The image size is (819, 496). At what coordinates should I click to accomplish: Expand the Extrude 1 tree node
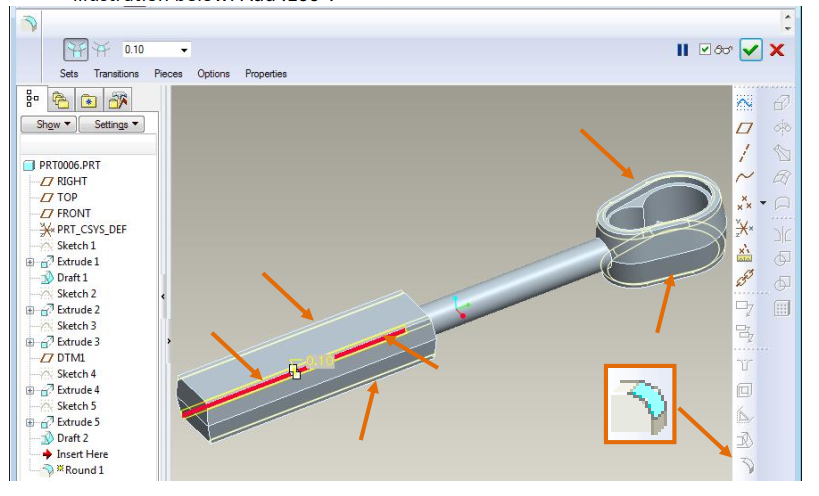30,262
